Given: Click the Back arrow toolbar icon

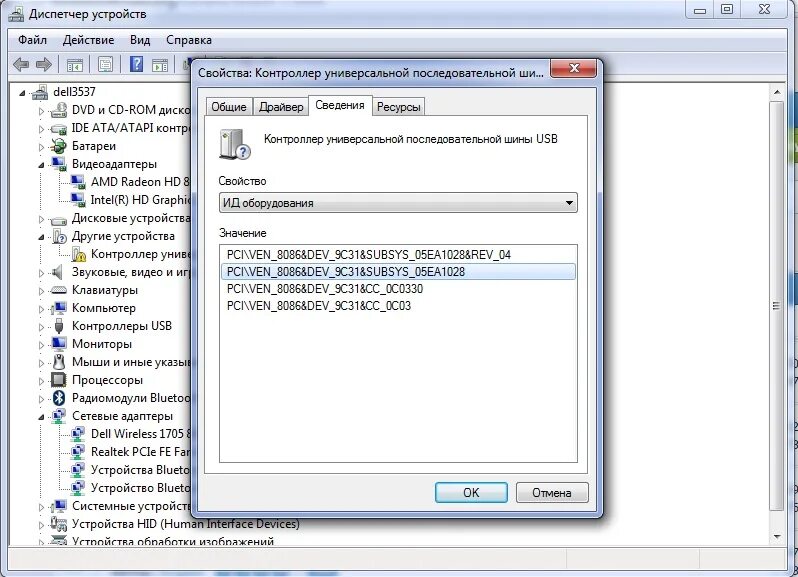Looking at the screenshot, I should coord(21,65).
